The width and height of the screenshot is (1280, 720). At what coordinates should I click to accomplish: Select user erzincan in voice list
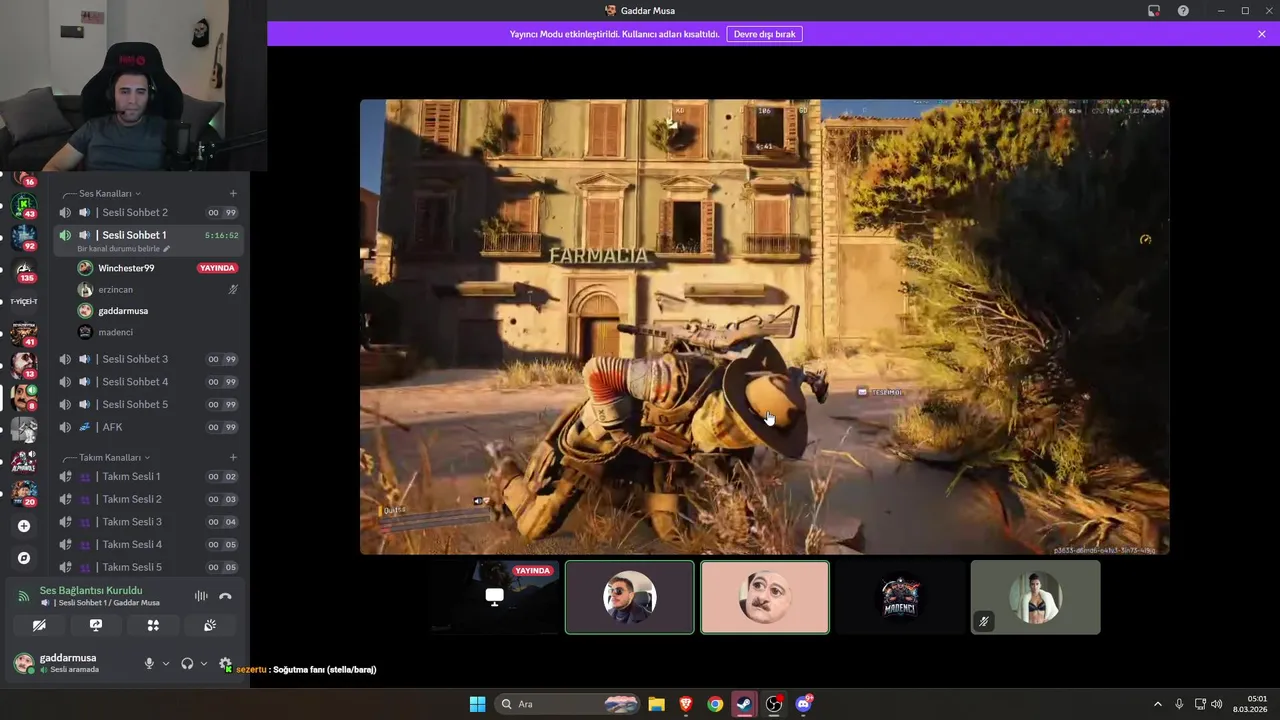[158, 289]
